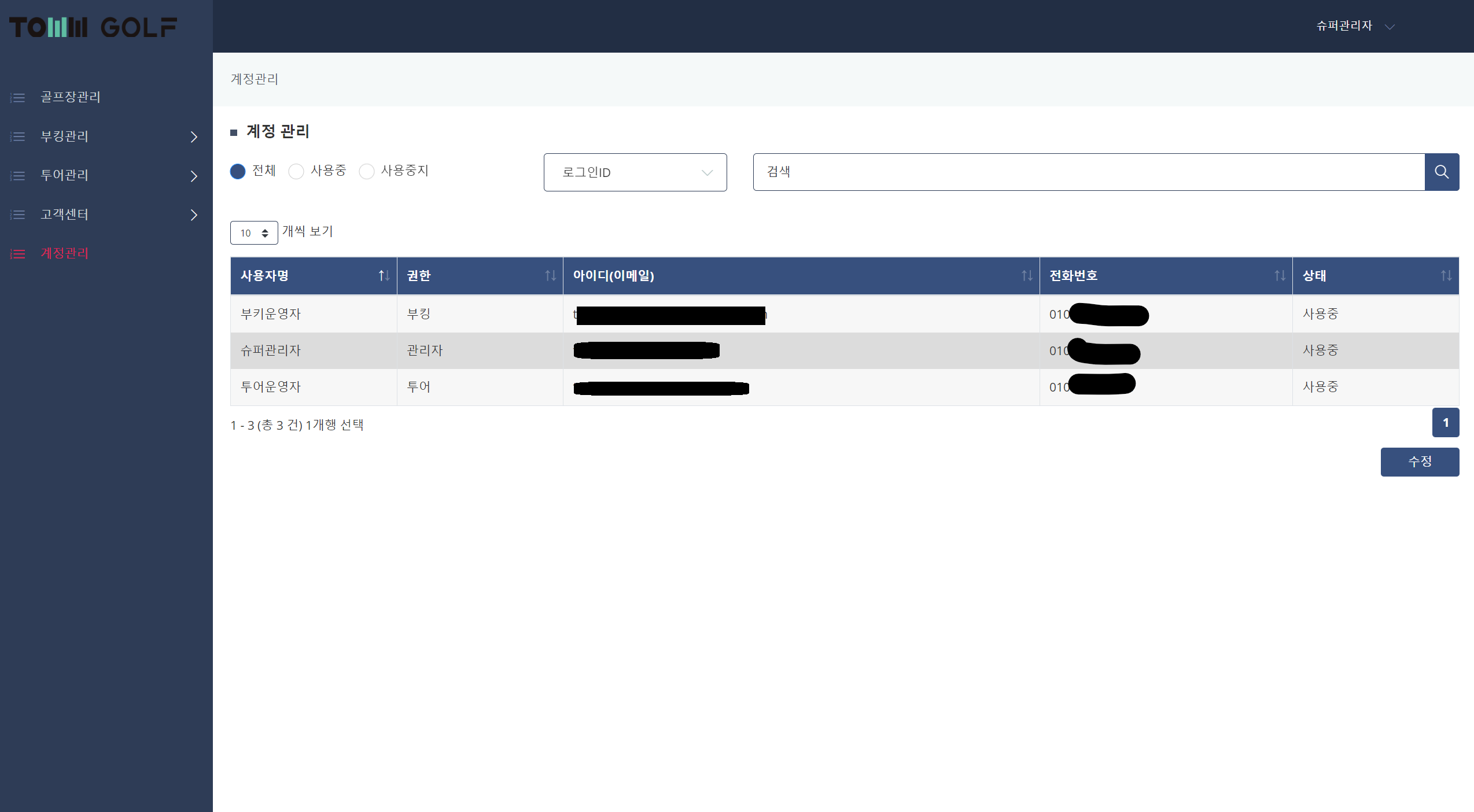The image size is (1474, 812).
Task: Open 계정관리 in the sidebar
Action: coord(64,253)
